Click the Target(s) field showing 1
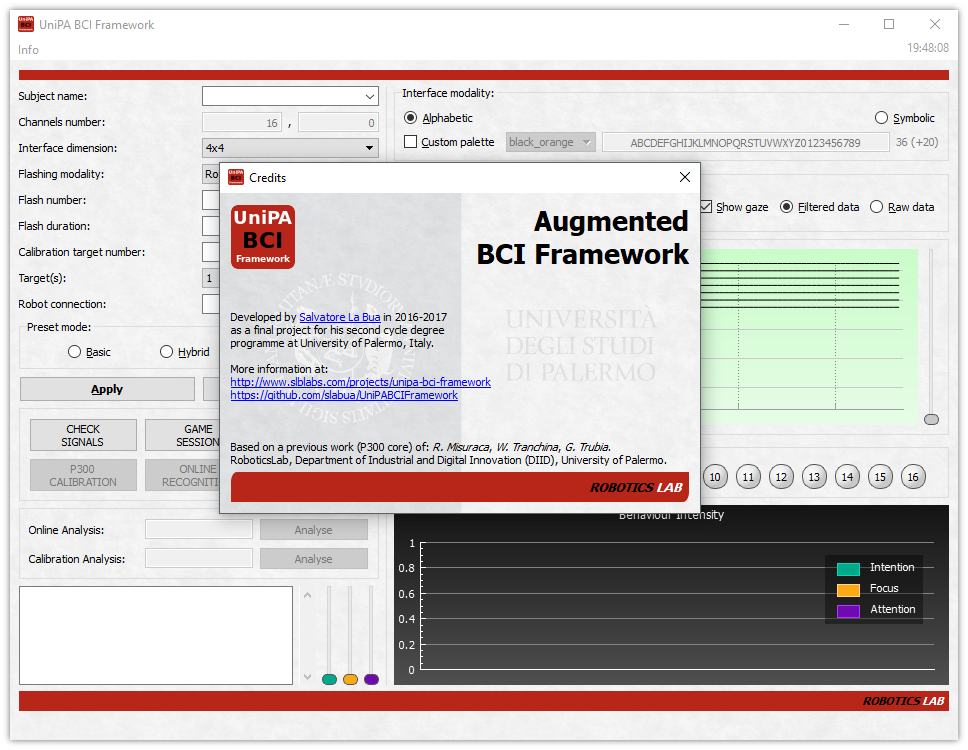 pos(211,278)
